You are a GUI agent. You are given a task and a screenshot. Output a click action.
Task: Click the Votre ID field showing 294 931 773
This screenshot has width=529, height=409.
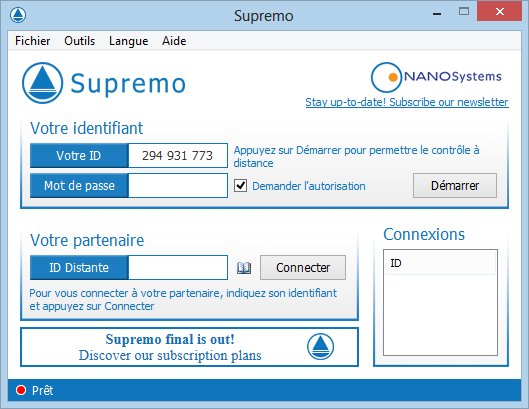pyautogui.click(x=178, y=156)
